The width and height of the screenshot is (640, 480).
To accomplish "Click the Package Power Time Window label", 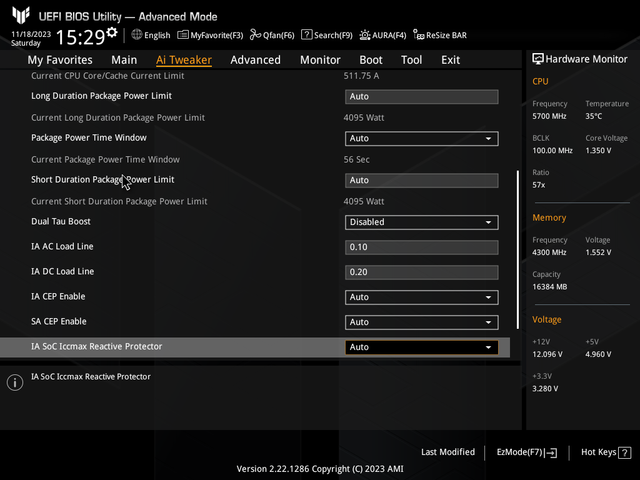I will tap(89, 138).
